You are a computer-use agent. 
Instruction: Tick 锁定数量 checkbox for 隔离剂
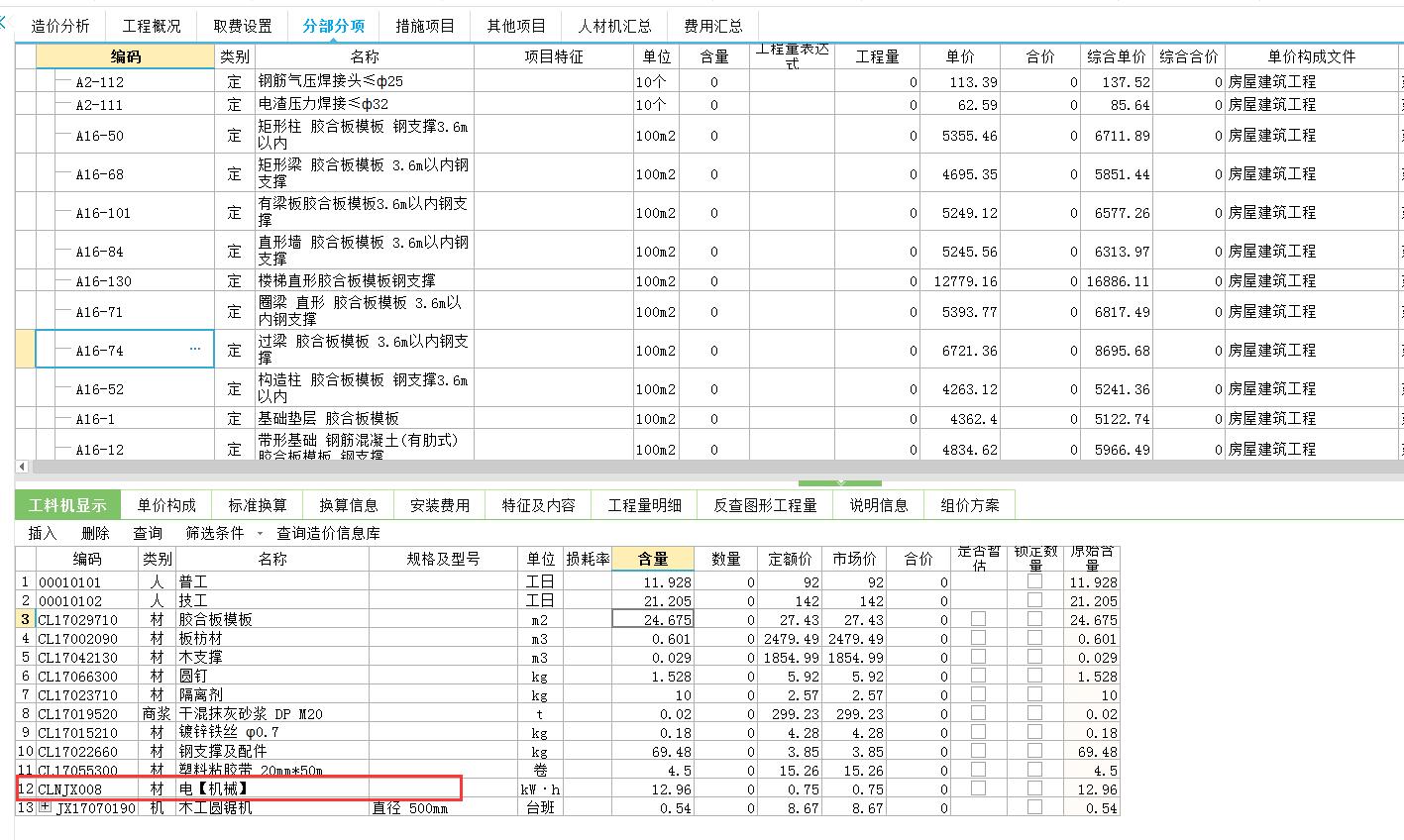(x=1034, y=694)
